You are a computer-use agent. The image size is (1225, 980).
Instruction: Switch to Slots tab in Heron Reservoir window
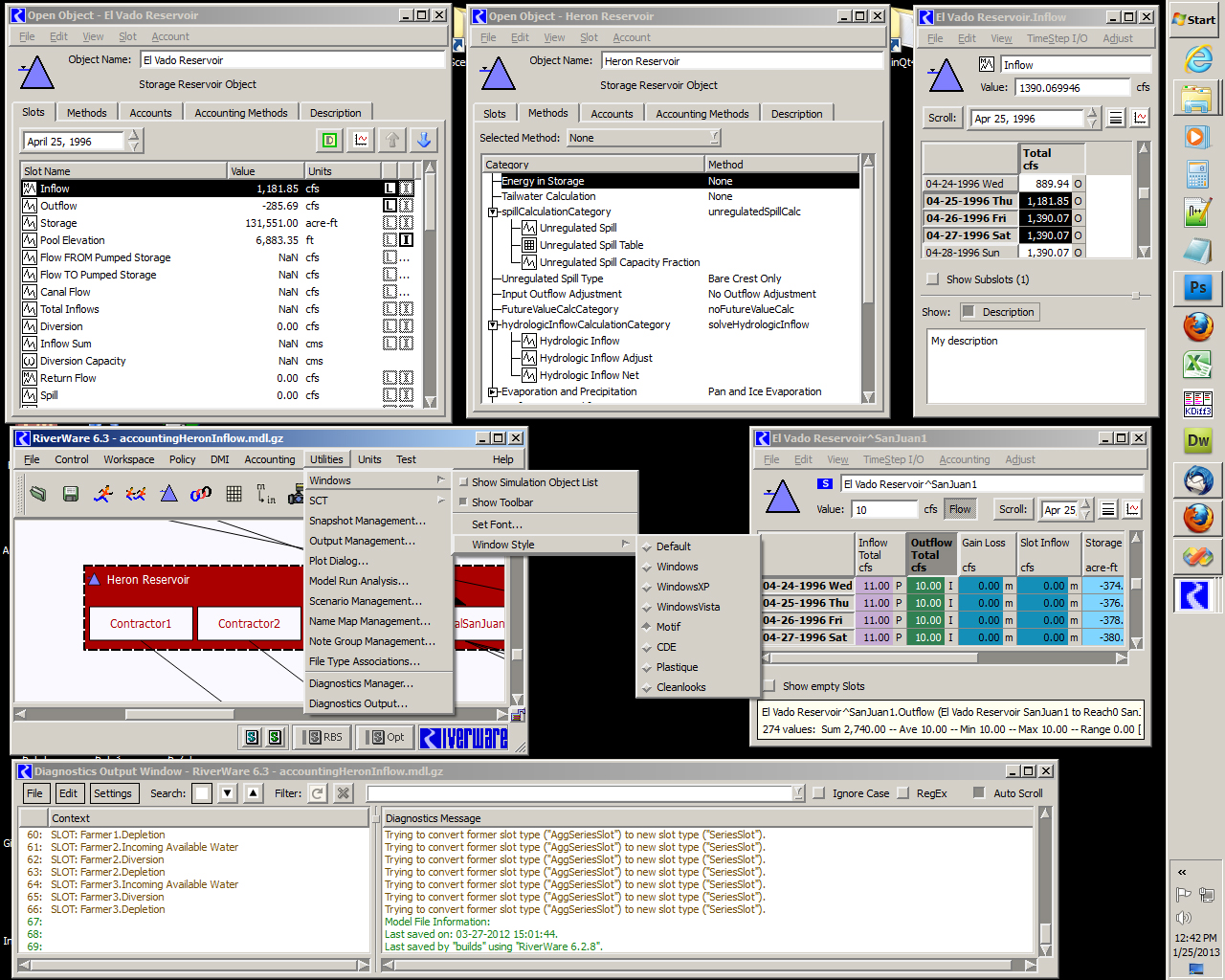(495, 114)
